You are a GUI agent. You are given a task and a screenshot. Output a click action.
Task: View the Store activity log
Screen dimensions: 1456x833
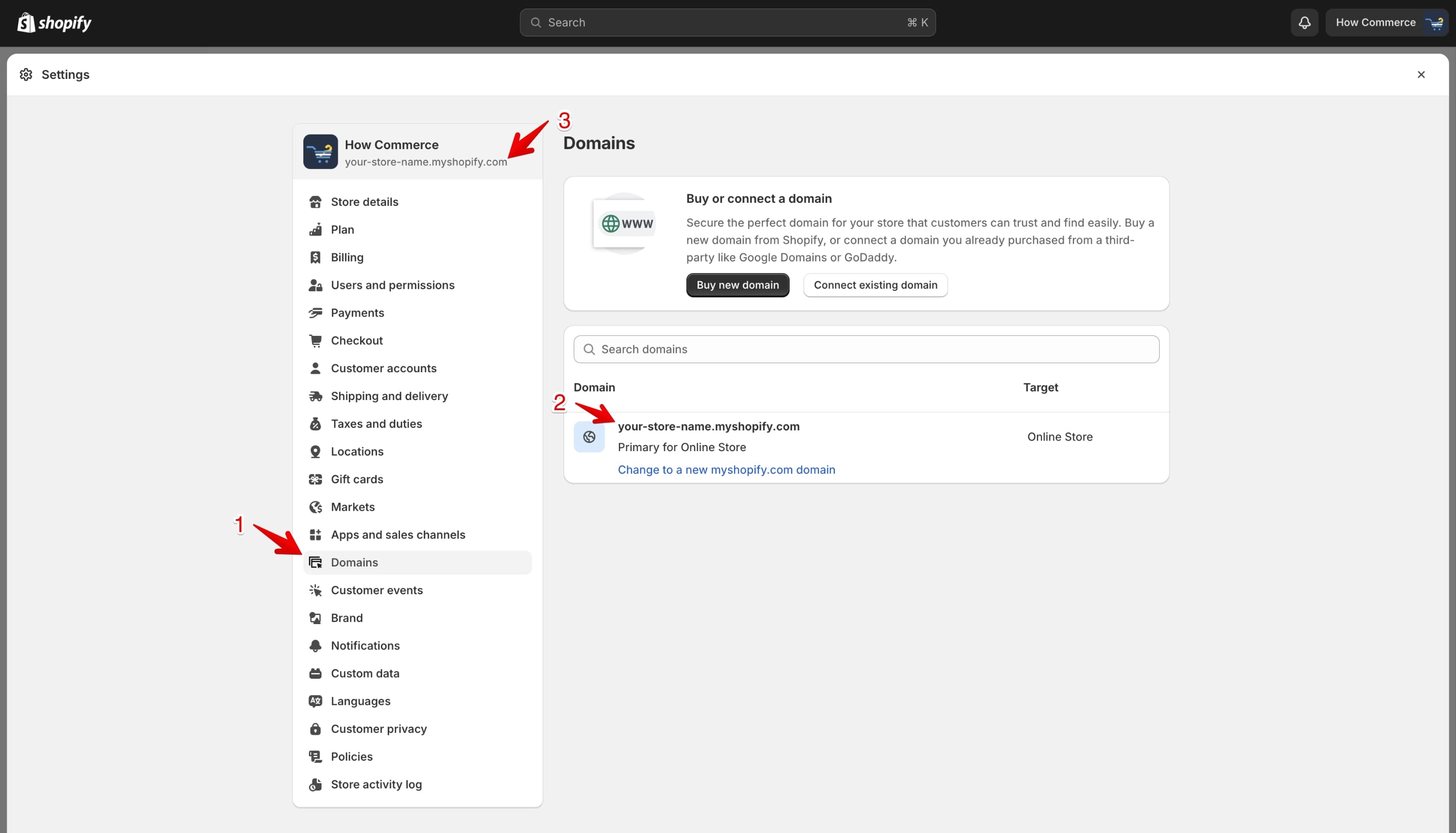pos(418,784)
